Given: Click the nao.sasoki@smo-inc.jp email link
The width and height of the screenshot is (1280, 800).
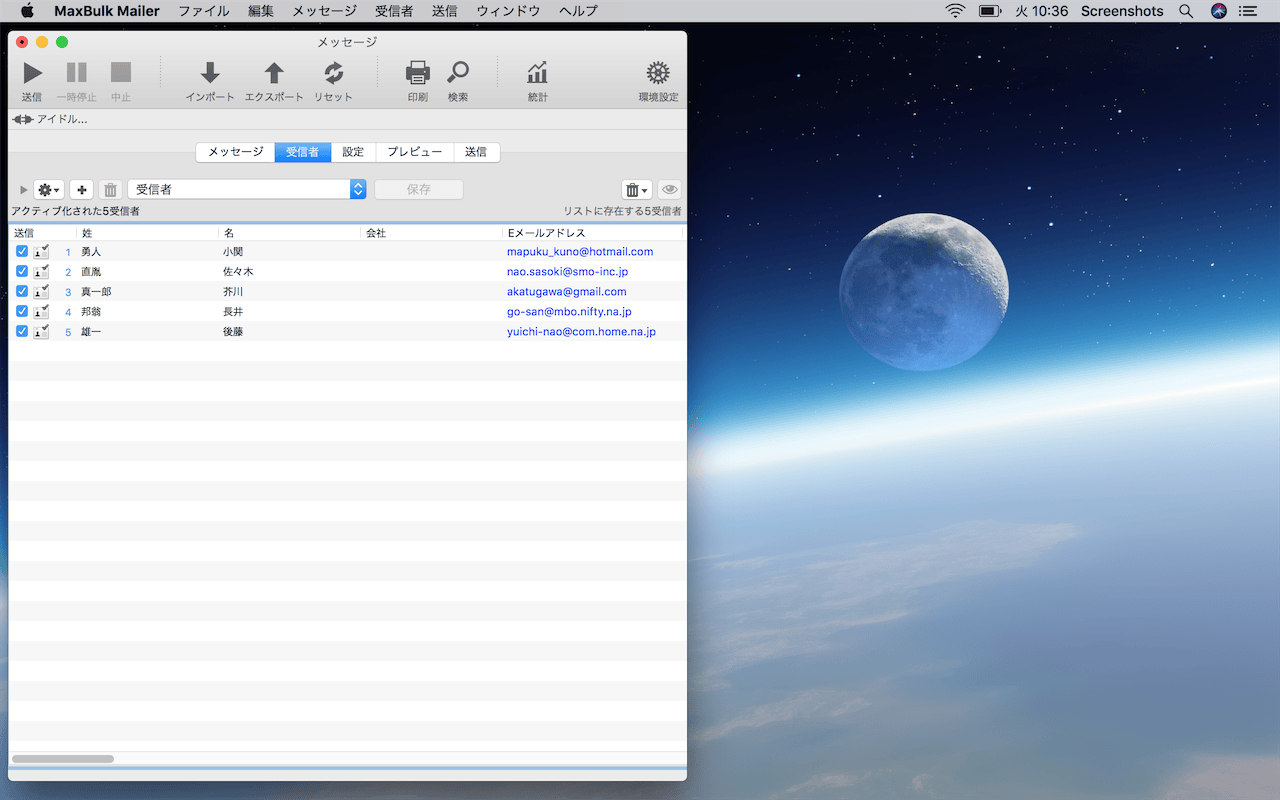Looking at the screenshot, I should 567,272.
